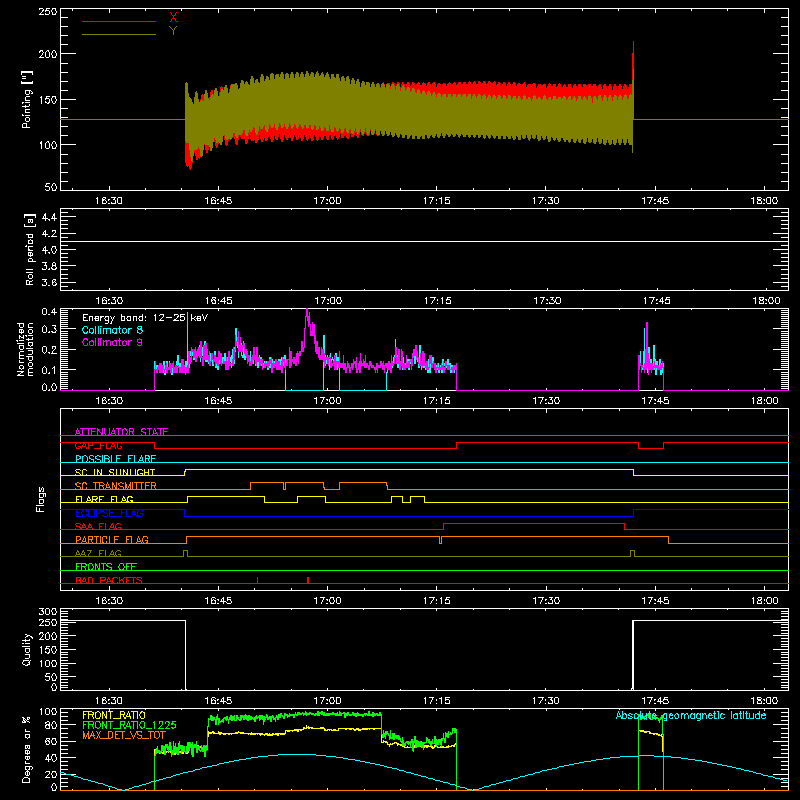
Task: Select the olive Y legend line sample
Action: [119, 34]
